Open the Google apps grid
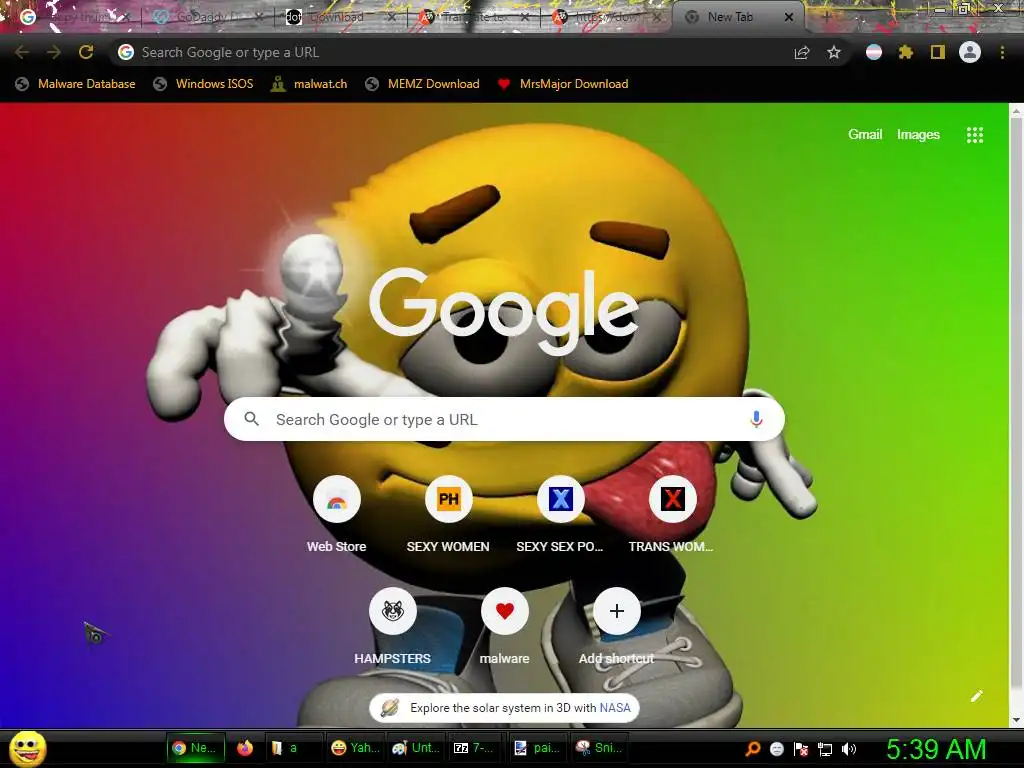The image size is (1024, 768). (975, 135)
